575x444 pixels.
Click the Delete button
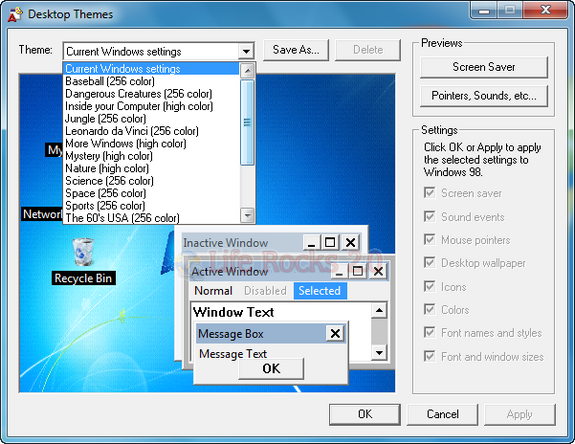point(368,50)
